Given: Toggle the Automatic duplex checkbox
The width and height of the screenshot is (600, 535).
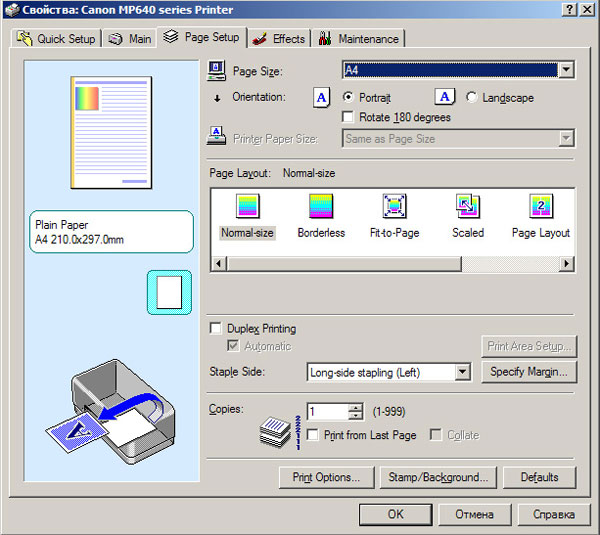Looking at the screenshot, I should [x=233, y=346].
